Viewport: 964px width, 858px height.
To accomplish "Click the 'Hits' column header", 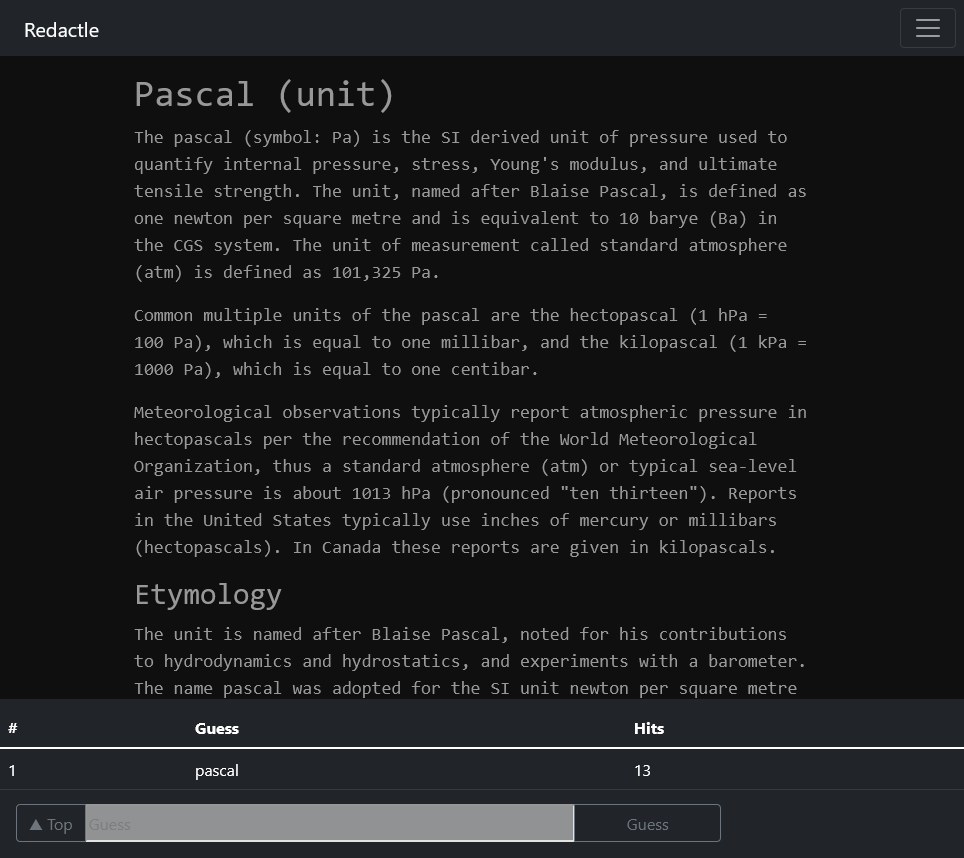I will (x=648, y=728).
